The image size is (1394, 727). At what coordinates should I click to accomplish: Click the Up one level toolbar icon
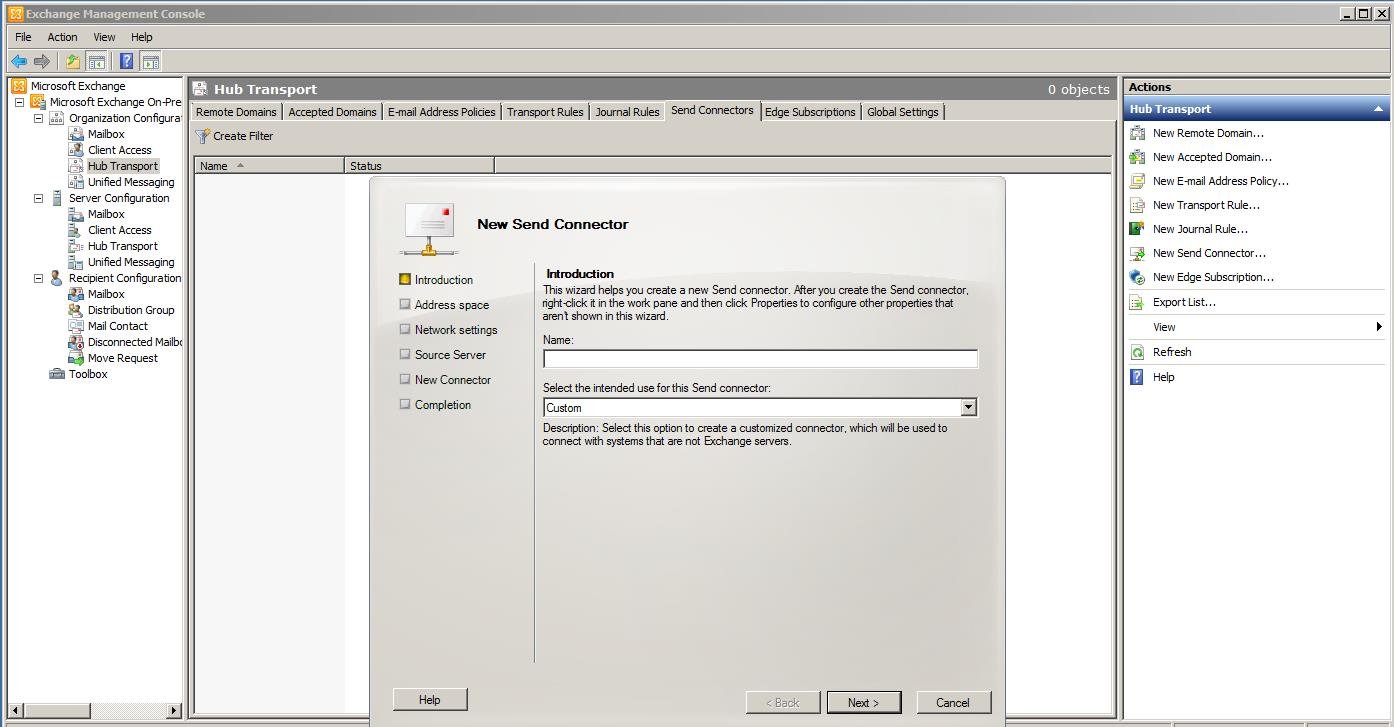pyautogui.click(x=73, y=61)
